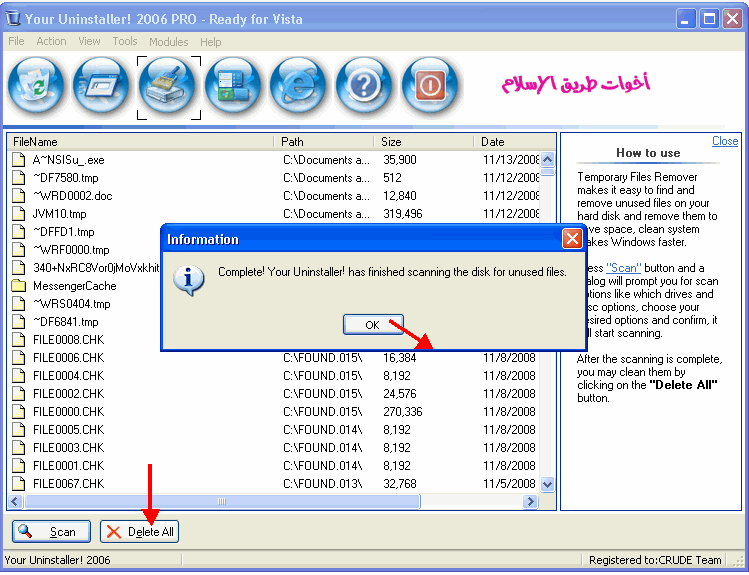
Task: Click the file icon beside ~WRD0002.doc
Action: tap(19, 196)
